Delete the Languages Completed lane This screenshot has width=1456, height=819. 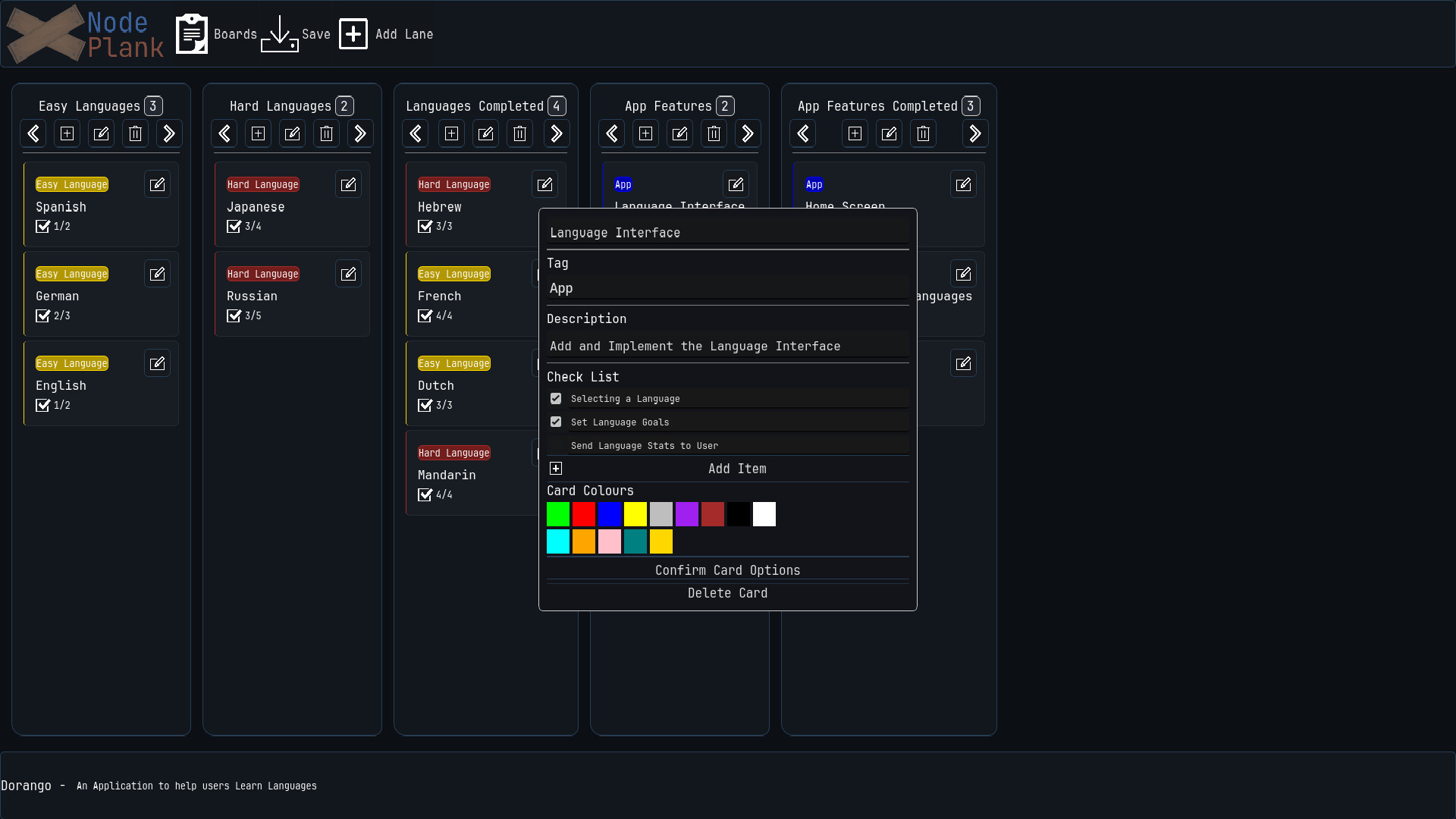[520, 133]
